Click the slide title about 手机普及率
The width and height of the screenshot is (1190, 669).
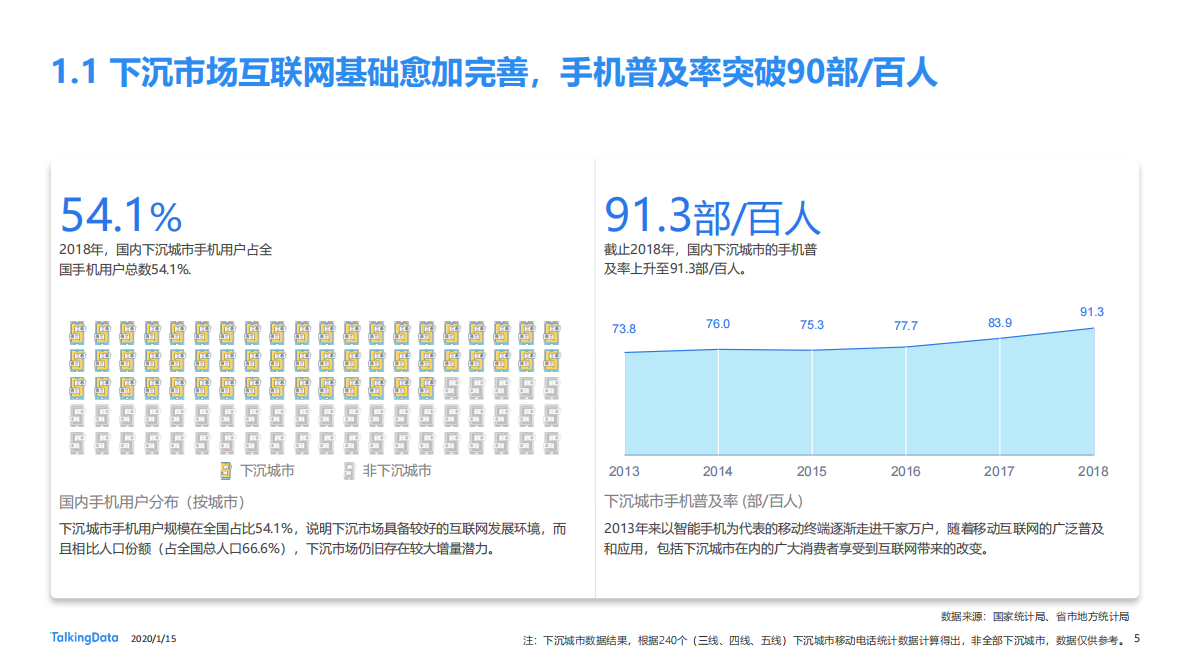click(x=495, y=69)
